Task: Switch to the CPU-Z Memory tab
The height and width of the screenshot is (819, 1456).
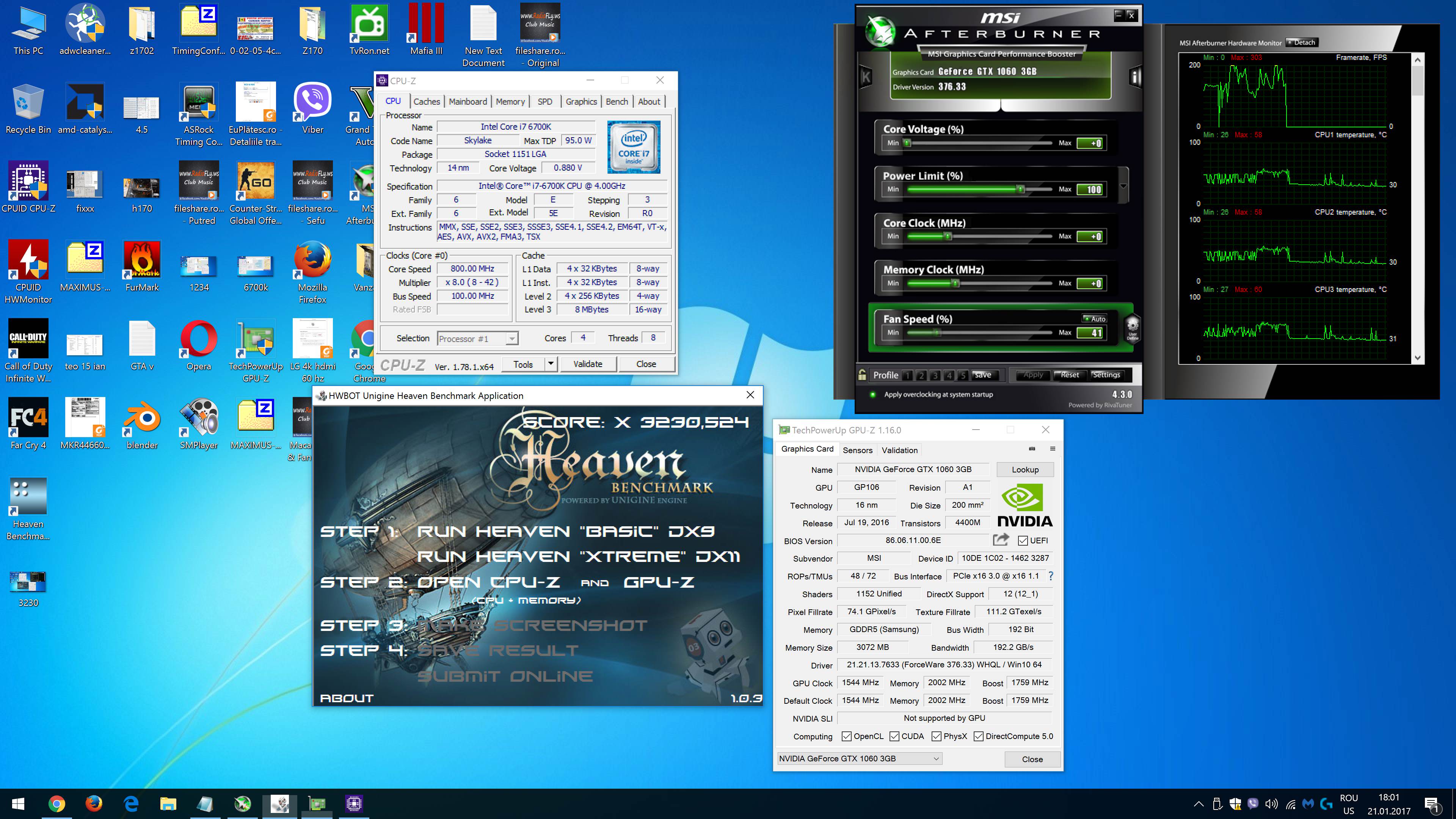Action: [x=510, y=102]
